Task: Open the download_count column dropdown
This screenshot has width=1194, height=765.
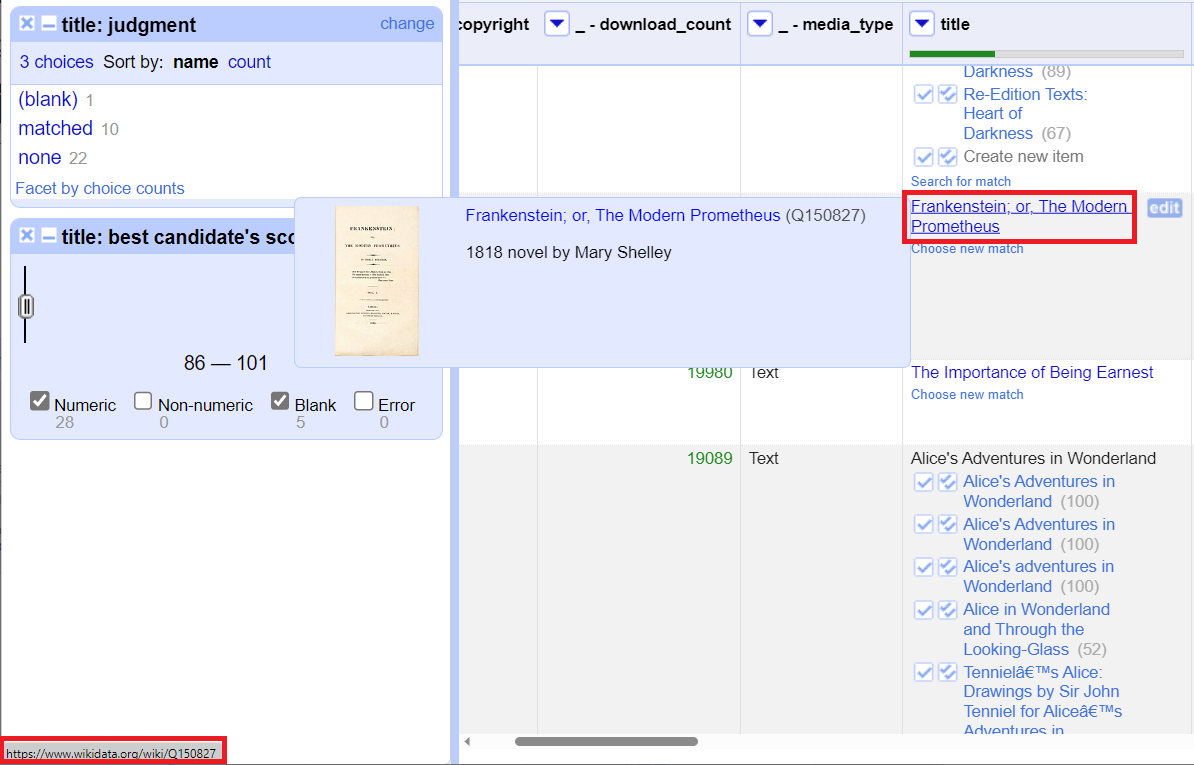Action: [x=557, y=23]
